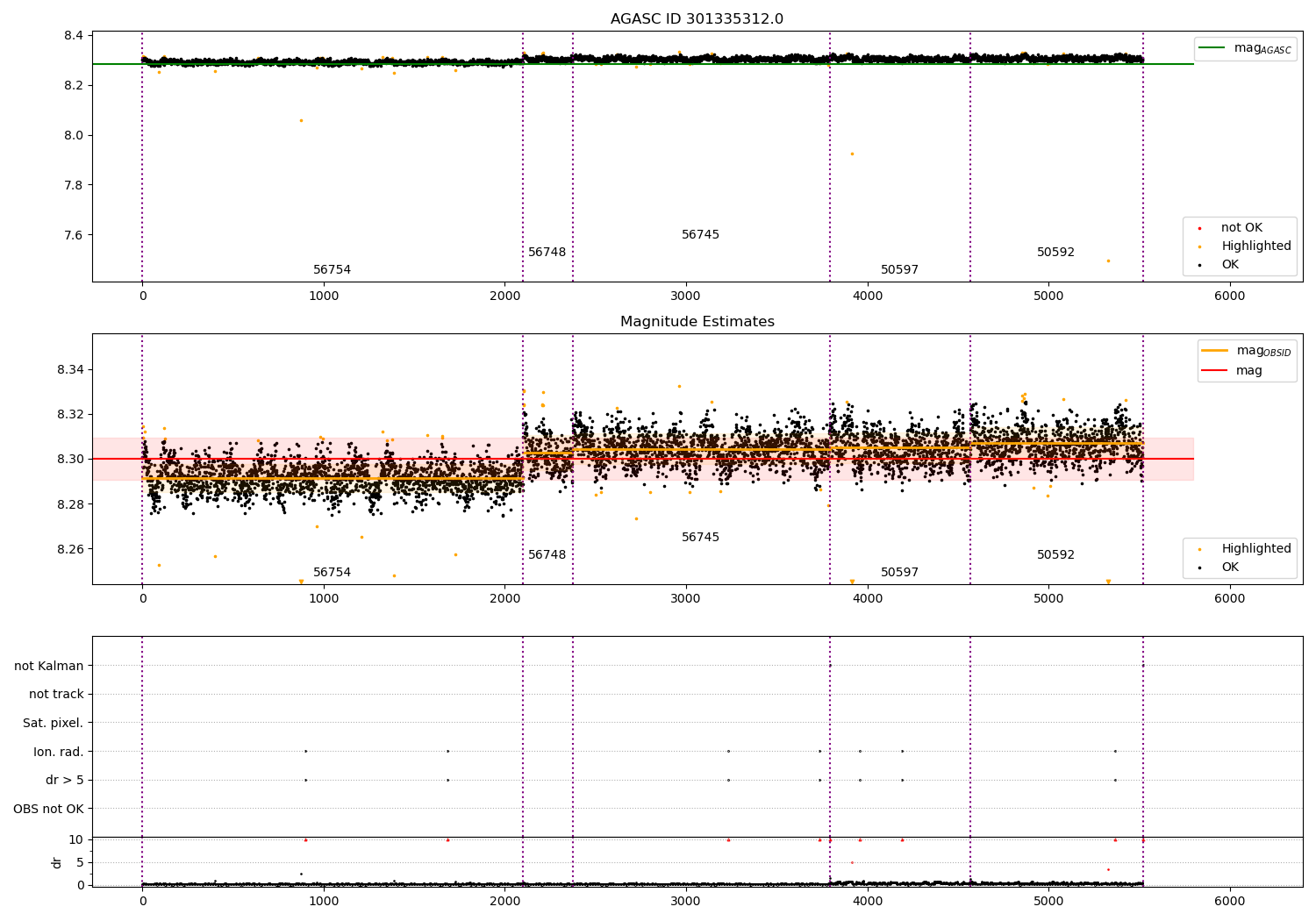Click obsid label 50597 in the top plot
The width and height of the screenshot is (1316, 921).
(899, 270)
